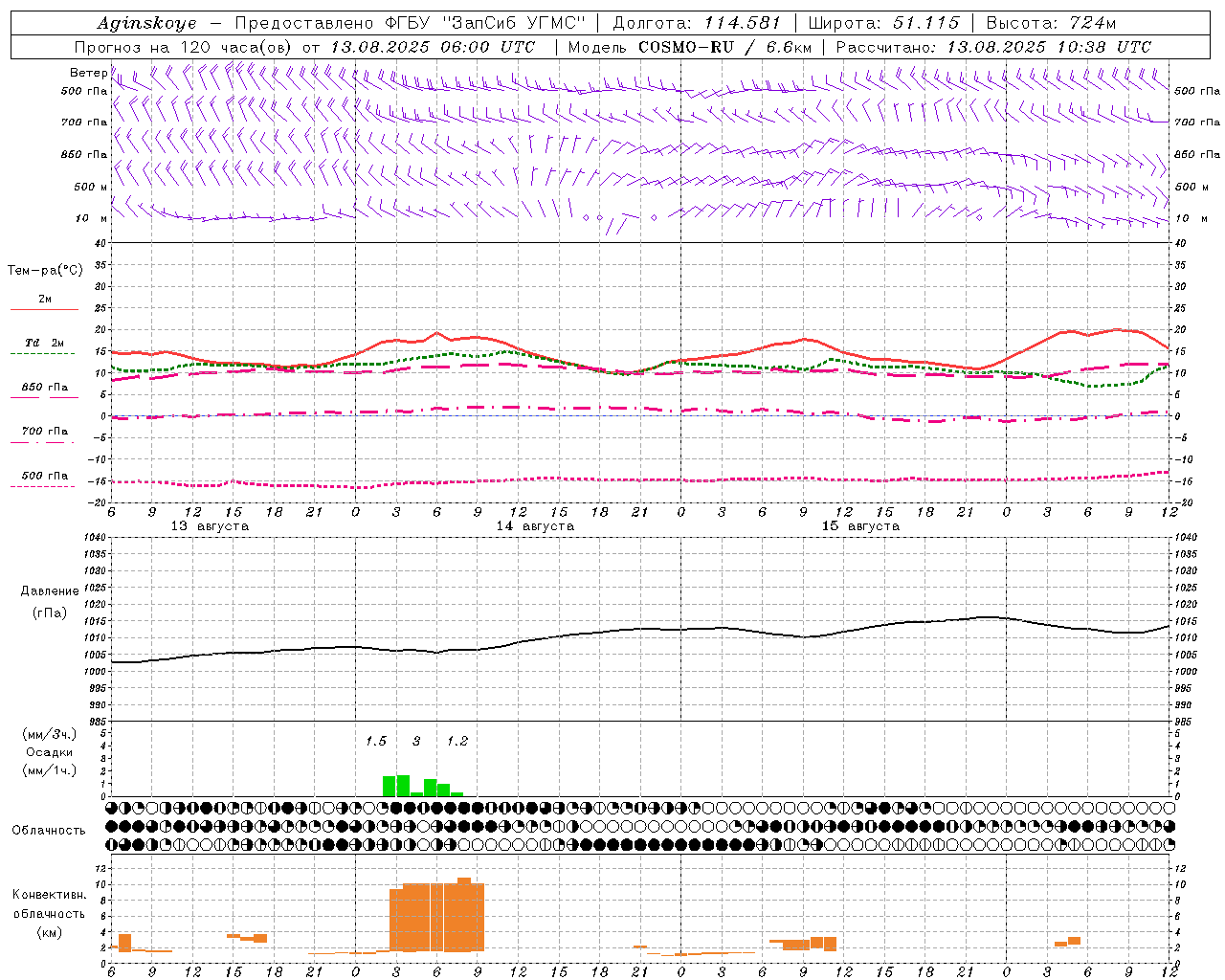Click the Рассчитано: 13.08.2025 10:38 UTC timestamp
Screen dimensions: 1225x980
point(993,47)
